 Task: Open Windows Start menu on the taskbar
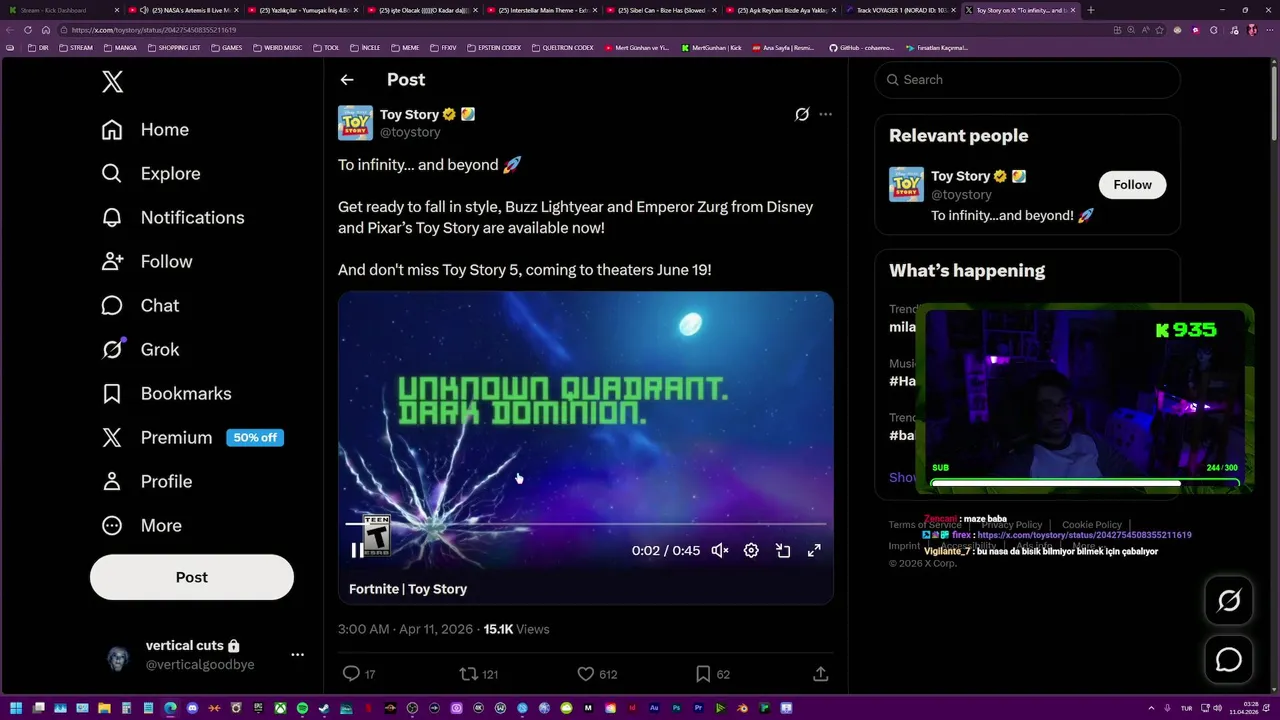coord(16,709)
